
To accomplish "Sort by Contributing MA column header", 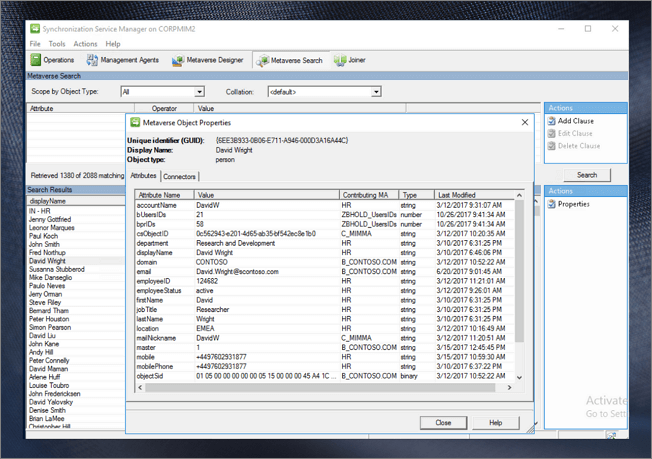I will pyautogui.click(x=369, y=195).
